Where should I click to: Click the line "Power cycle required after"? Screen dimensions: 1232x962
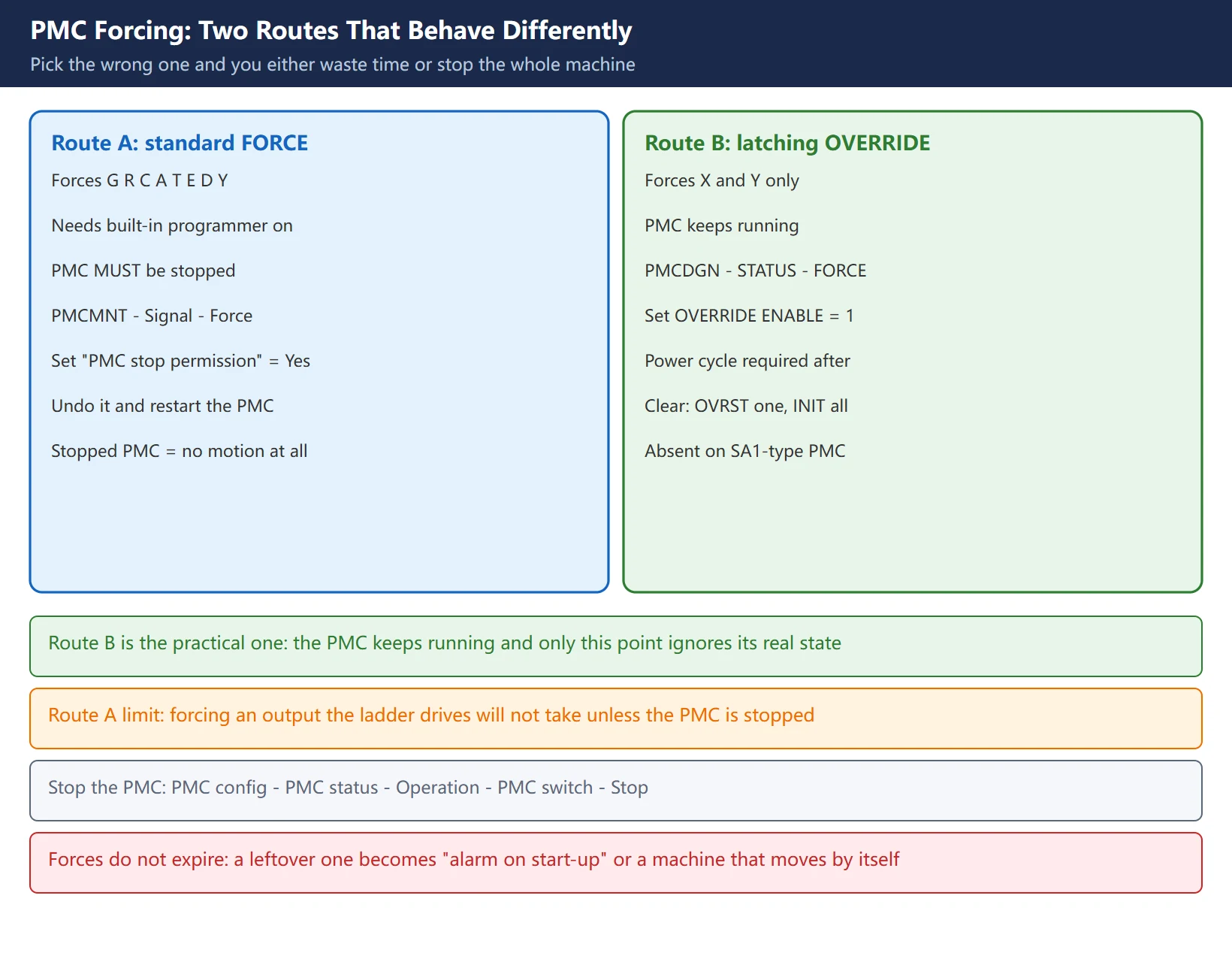(747, 361)
